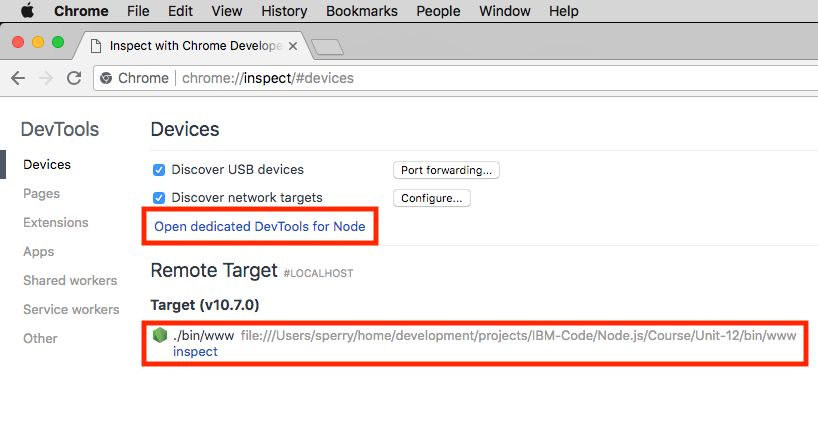Minimize window with yellow button
The width and height of the screenshot is (818, 447).
38,42
